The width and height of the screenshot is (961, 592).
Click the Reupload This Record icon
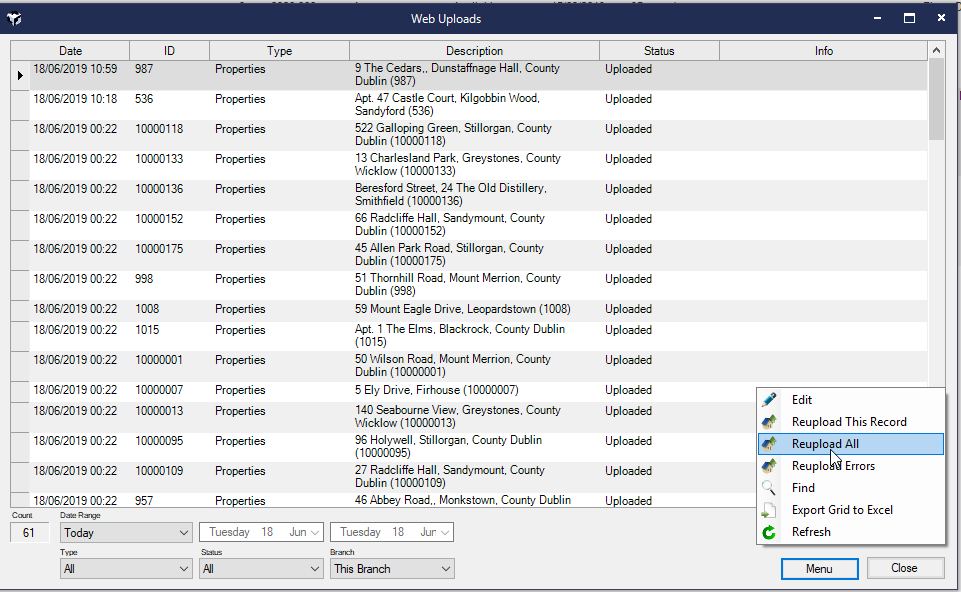click(x=769, y=422)
